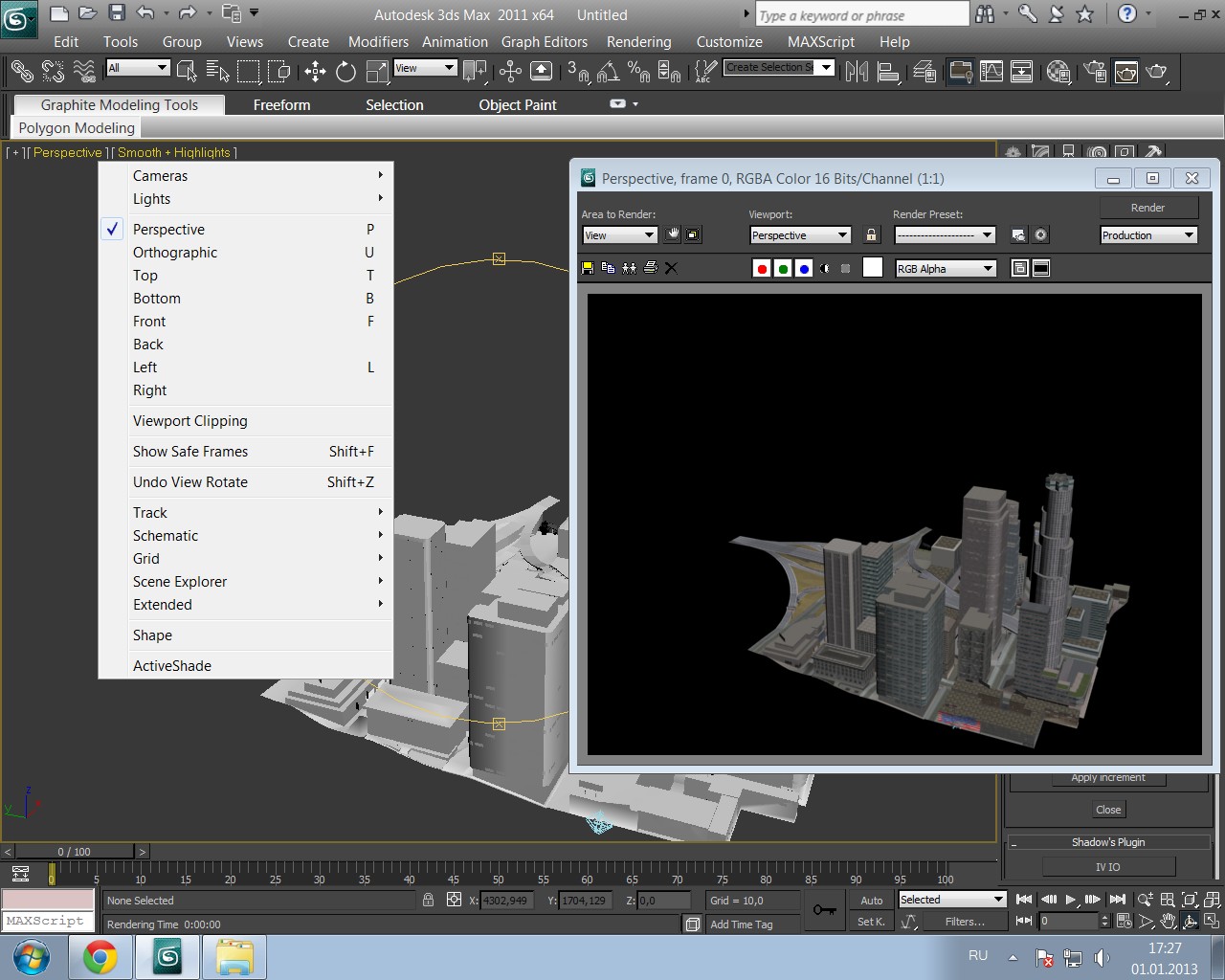Screen dimensions: 1225x980
Task: Toggle the blue channel display
Action: click(x=804, y=269)
